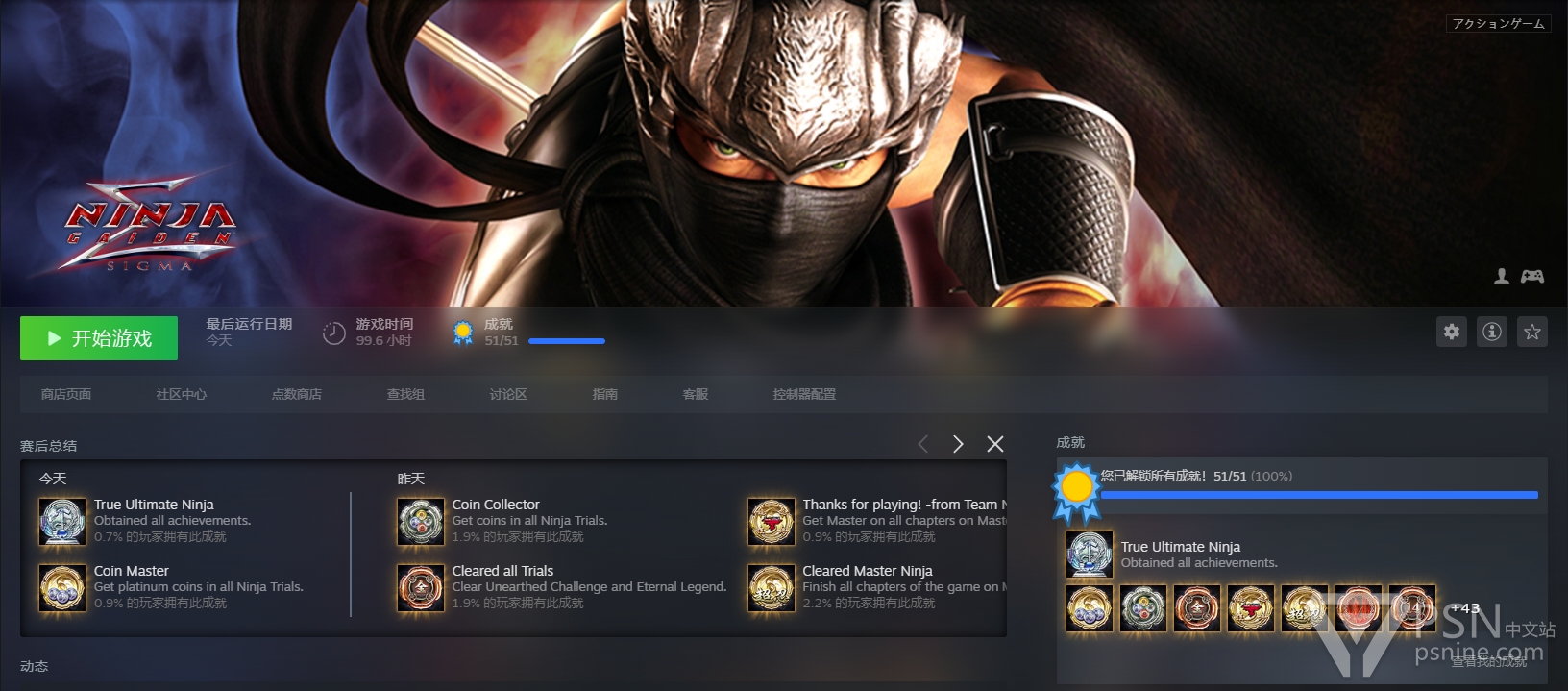Click the "Cleared all Trials" achievement title
This screenshot has height=691, width=1568.
coord(503,571)
